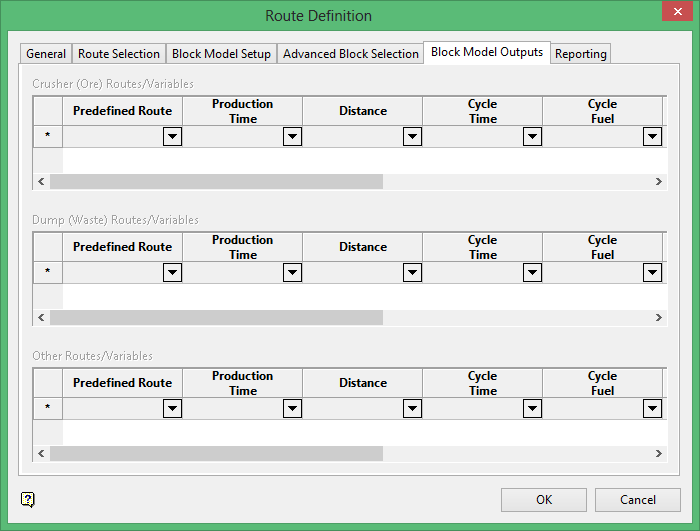700x531 pixels.
Task: Open the help icon at bottom left
Action: (28, 499)
